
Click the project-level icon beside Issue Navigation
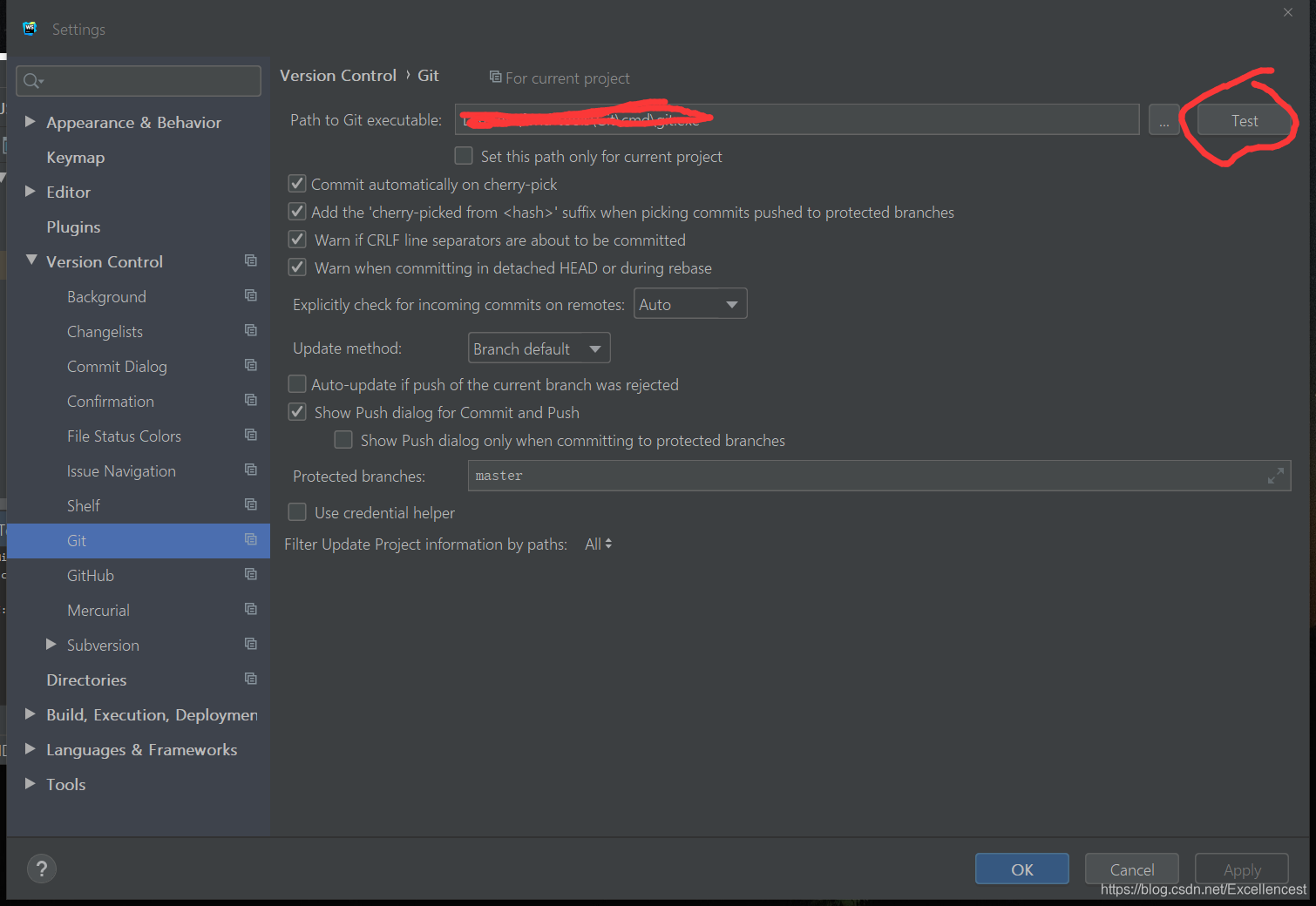(251, 470)
